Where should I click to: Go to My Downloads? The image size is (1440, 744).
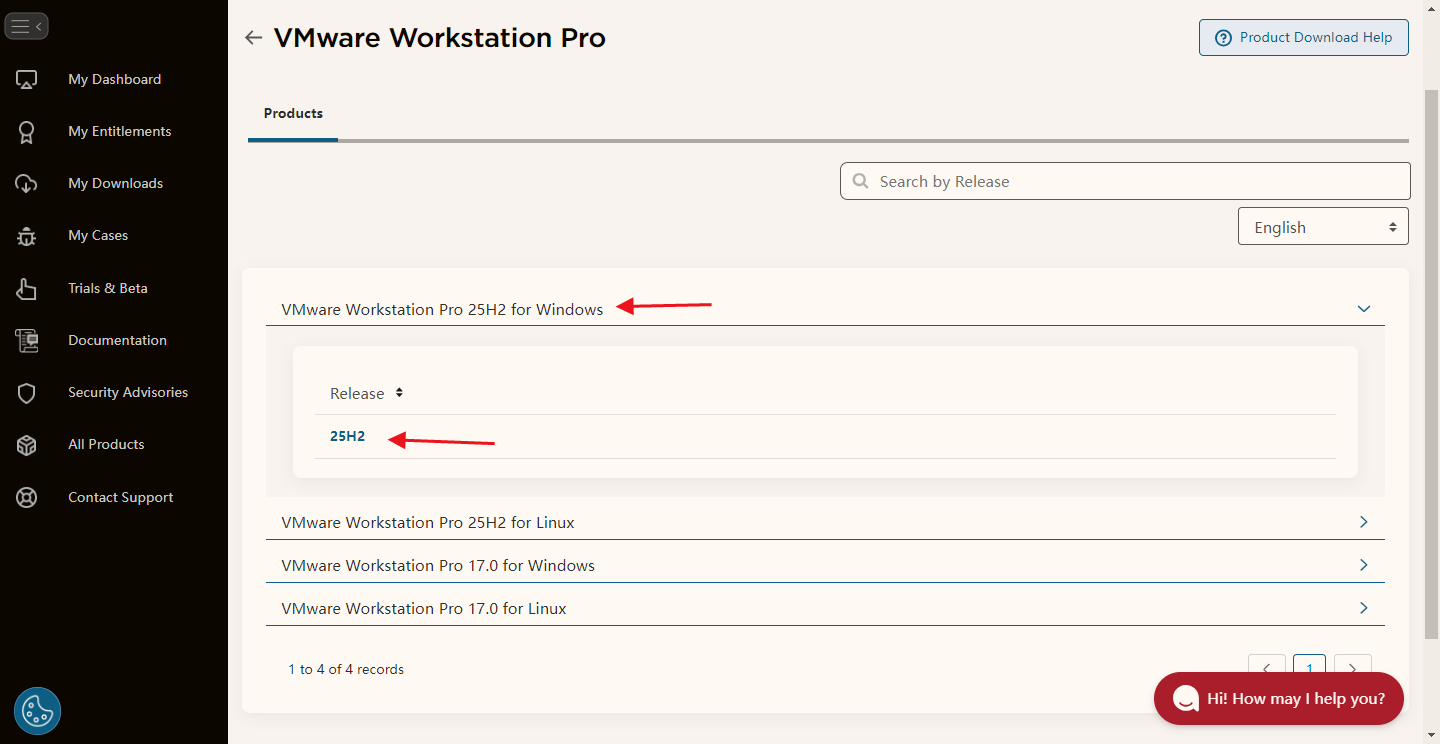pos(115,183)
